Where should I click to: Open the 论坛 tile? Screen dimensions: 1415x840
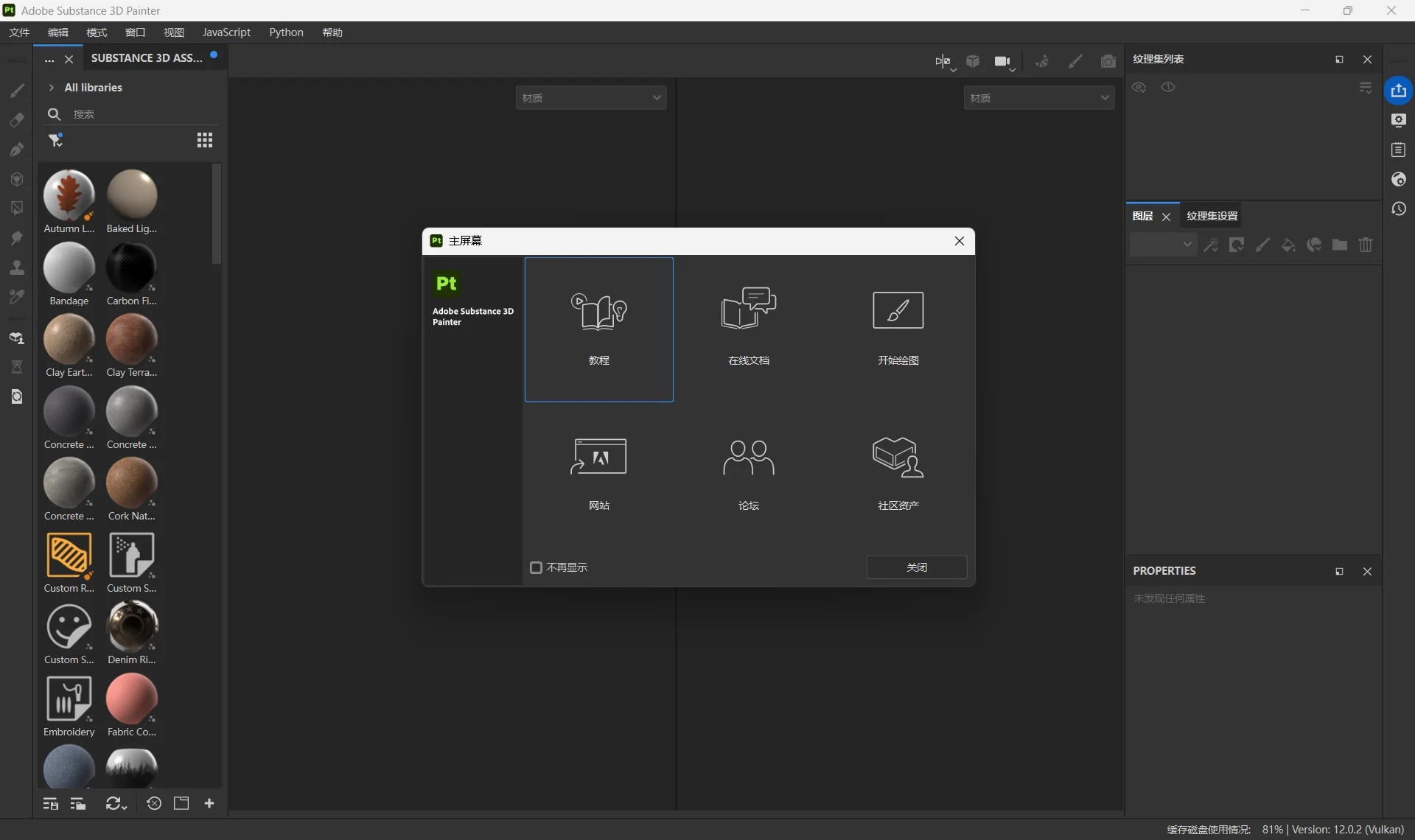[749, 475]
